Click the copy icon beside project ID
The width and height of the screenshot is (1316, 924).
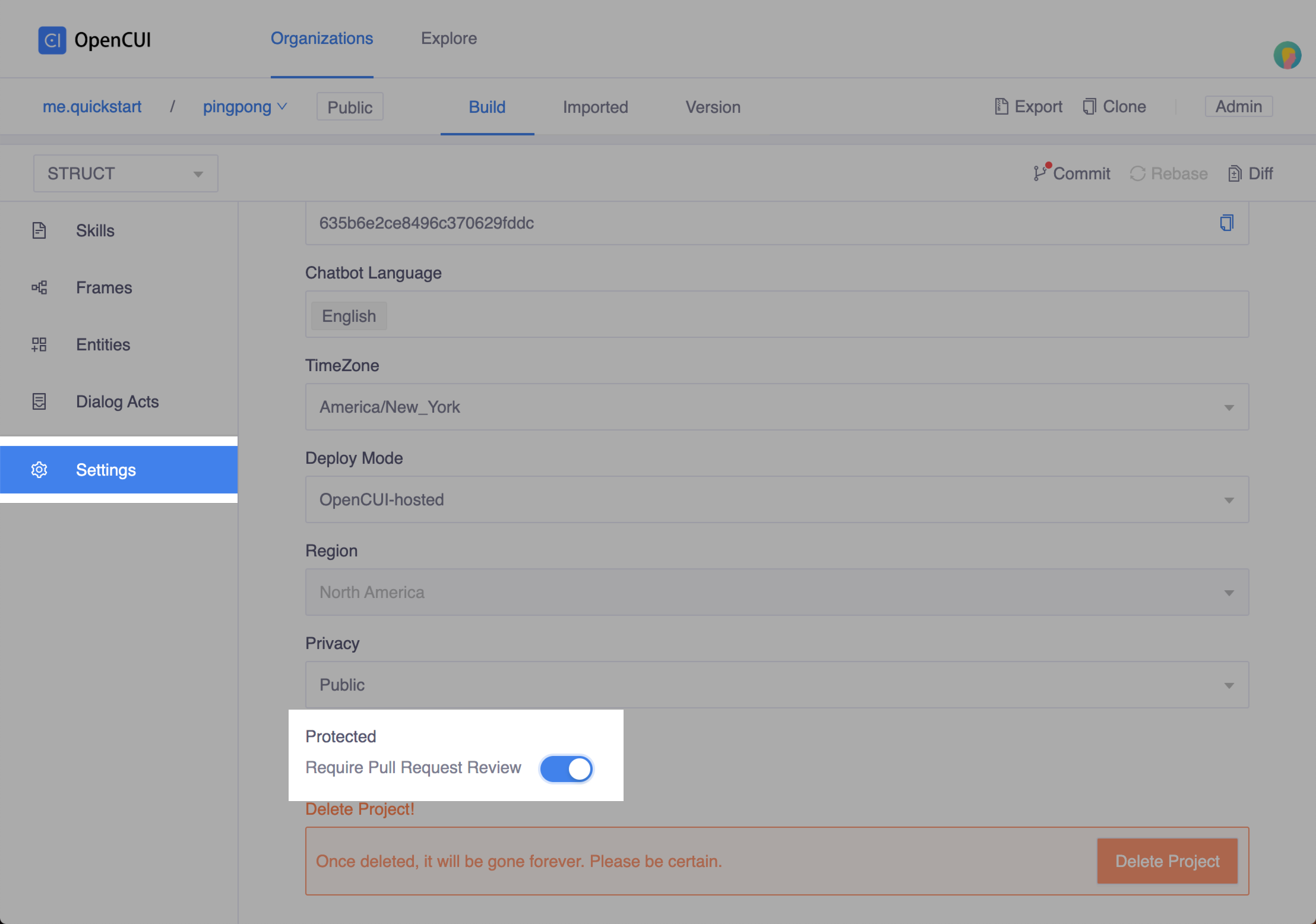pos(1226,223)
